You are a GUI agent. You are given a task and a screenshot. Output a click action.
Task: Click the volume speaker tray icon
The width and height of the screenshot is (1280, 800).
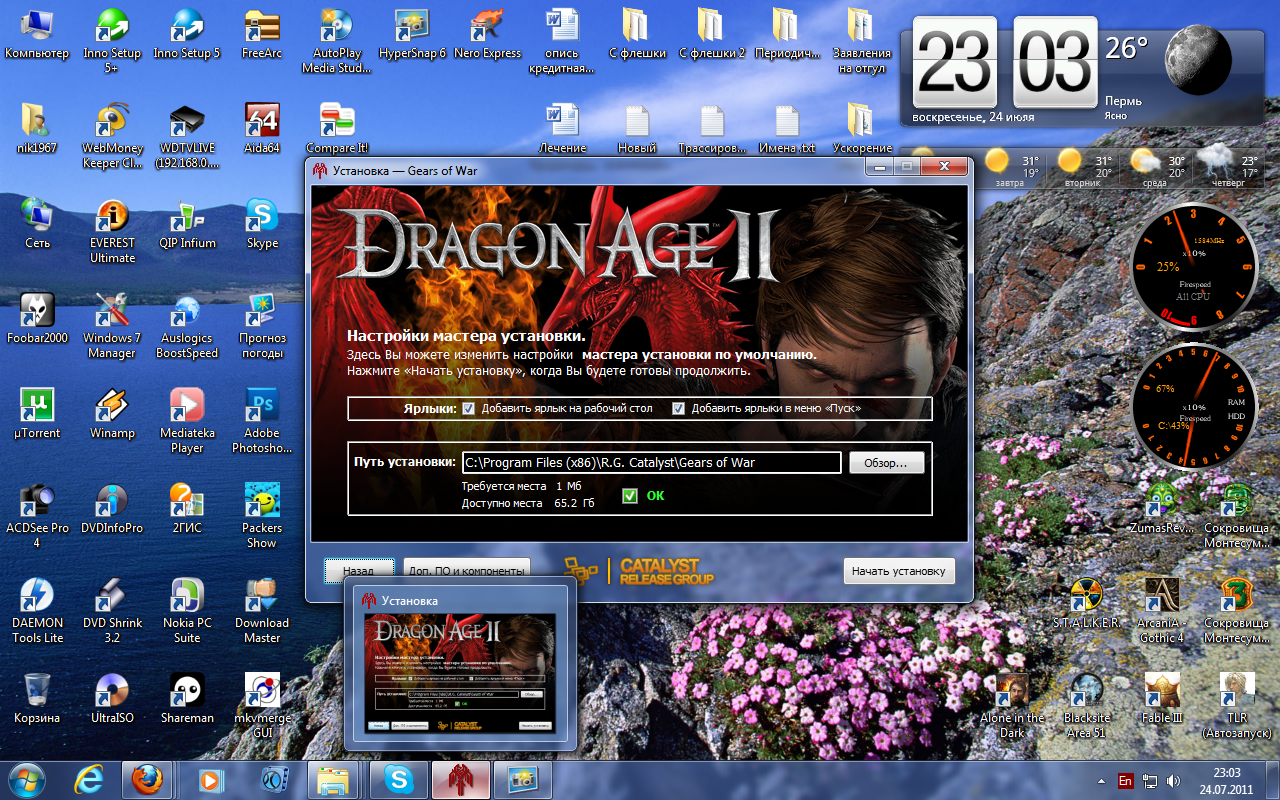(x=1173, y=781)
